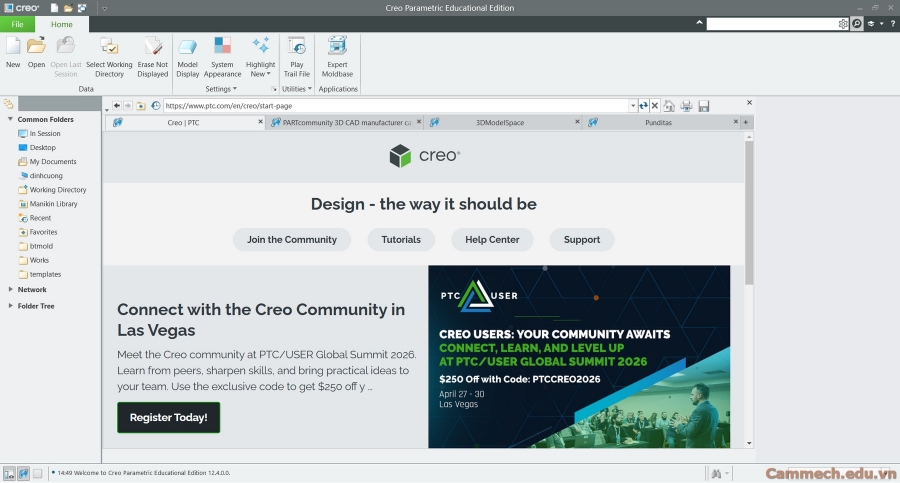
Task: Click the Support button
Action: (581, 239)
